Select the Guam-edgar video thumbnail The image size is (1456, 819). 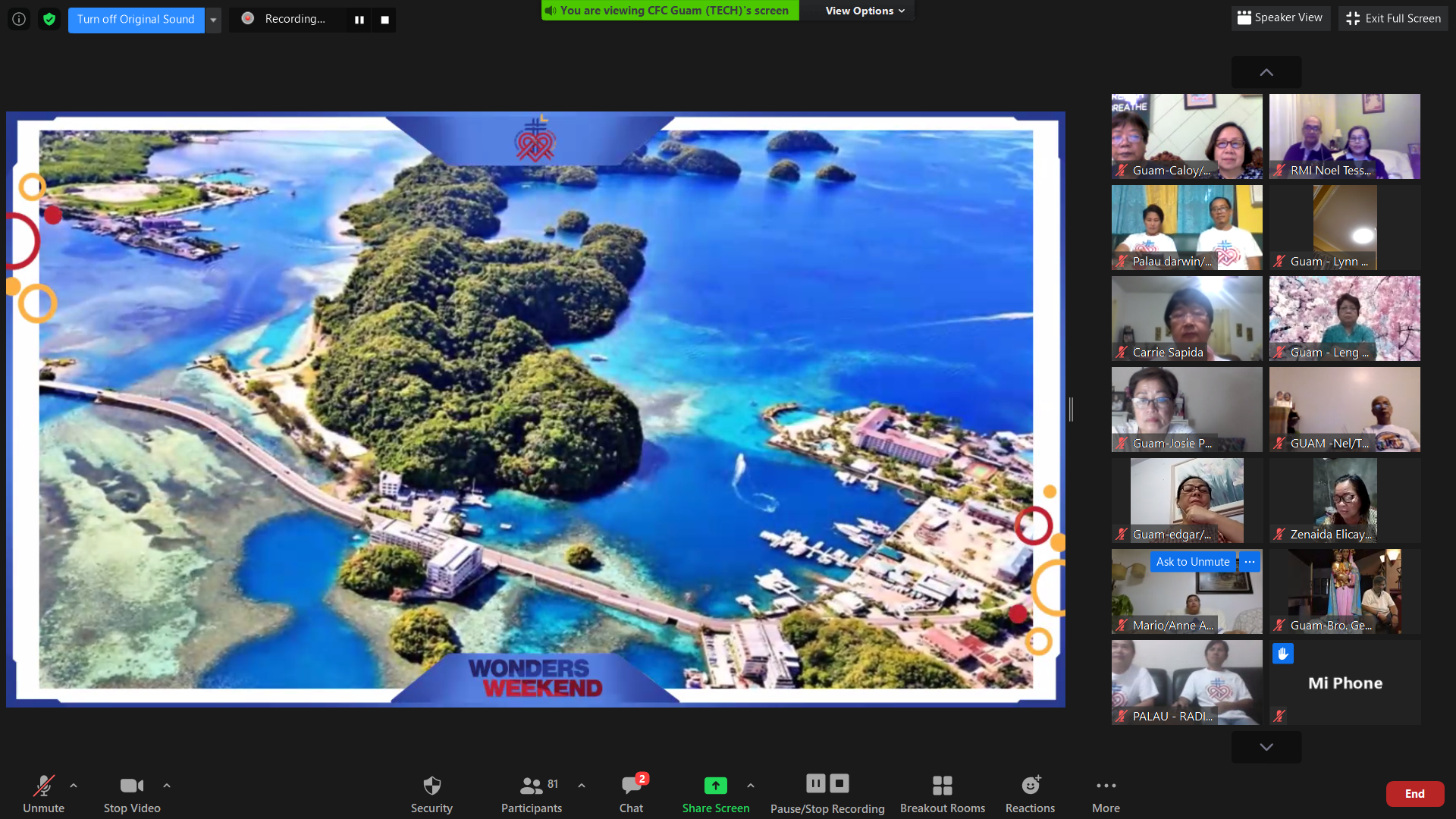click(x=1187, y=500)
